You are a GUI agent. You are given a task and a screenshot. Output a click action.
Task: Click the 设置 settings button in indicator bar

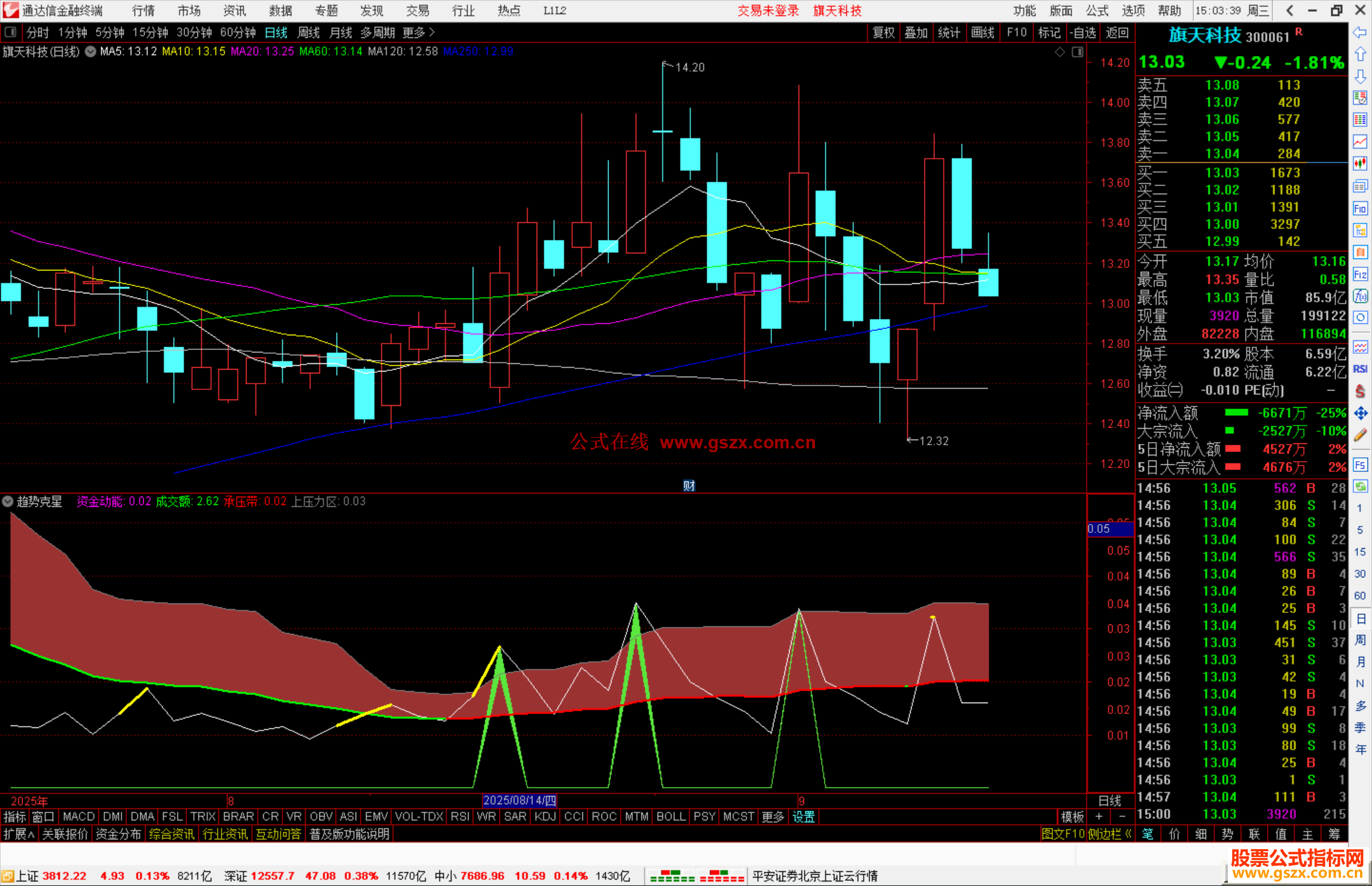(804, 817)
